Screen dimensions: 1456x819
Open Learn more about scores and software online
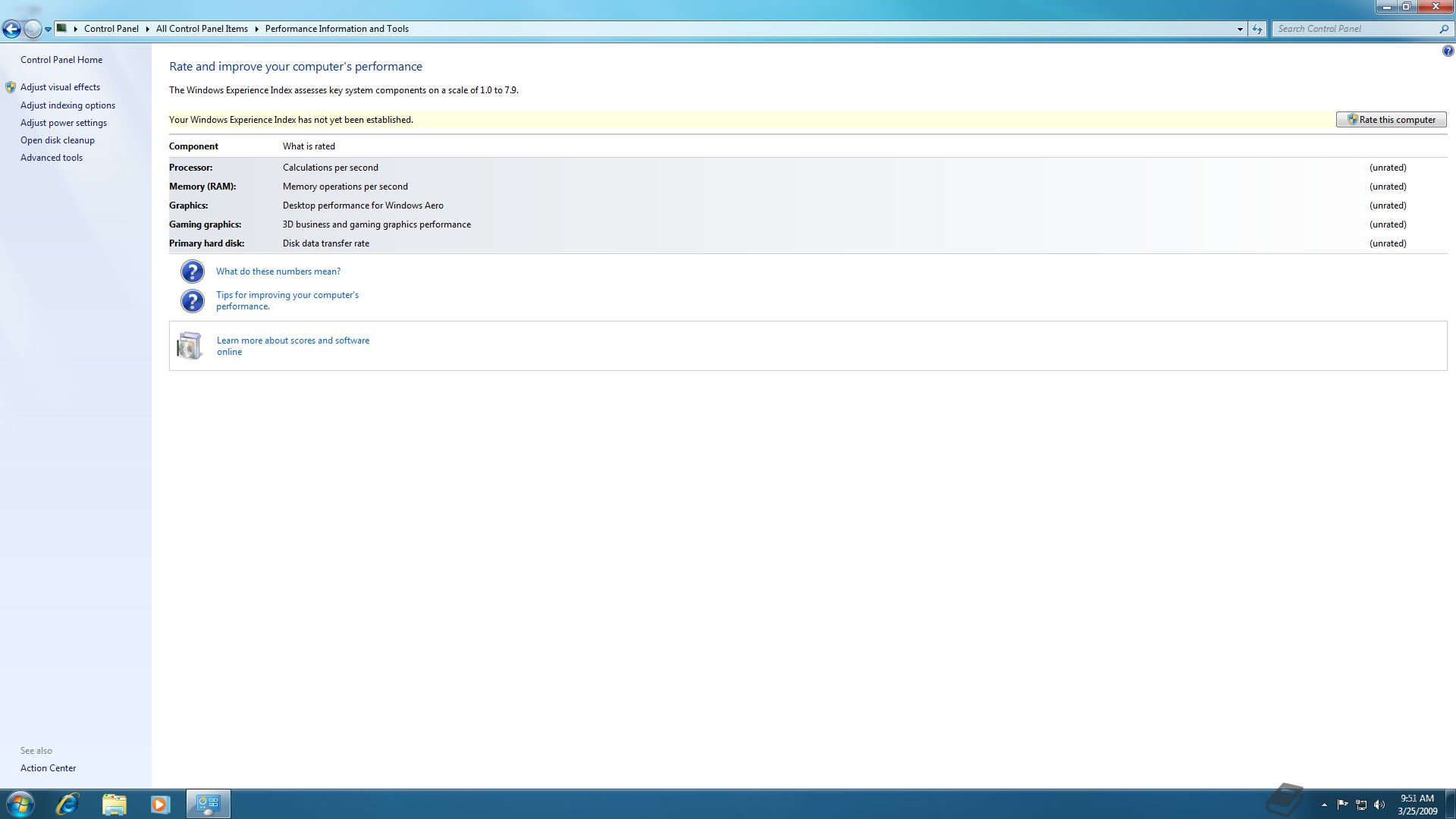pyautogui.click(x=293, y=346)
